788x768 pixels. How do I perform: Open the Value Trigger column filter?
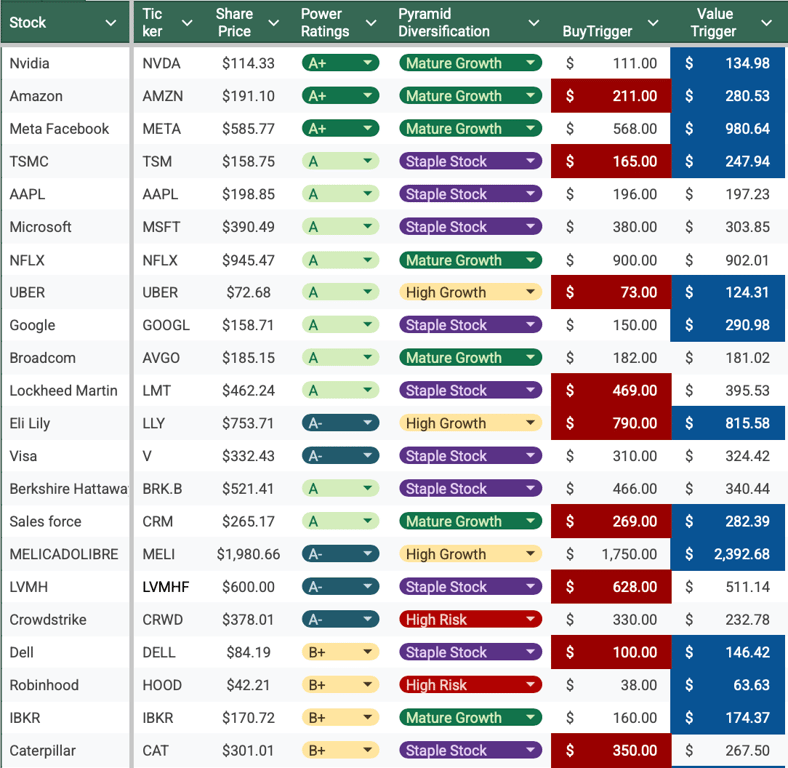pyautogui.click(x=766, y=23)
